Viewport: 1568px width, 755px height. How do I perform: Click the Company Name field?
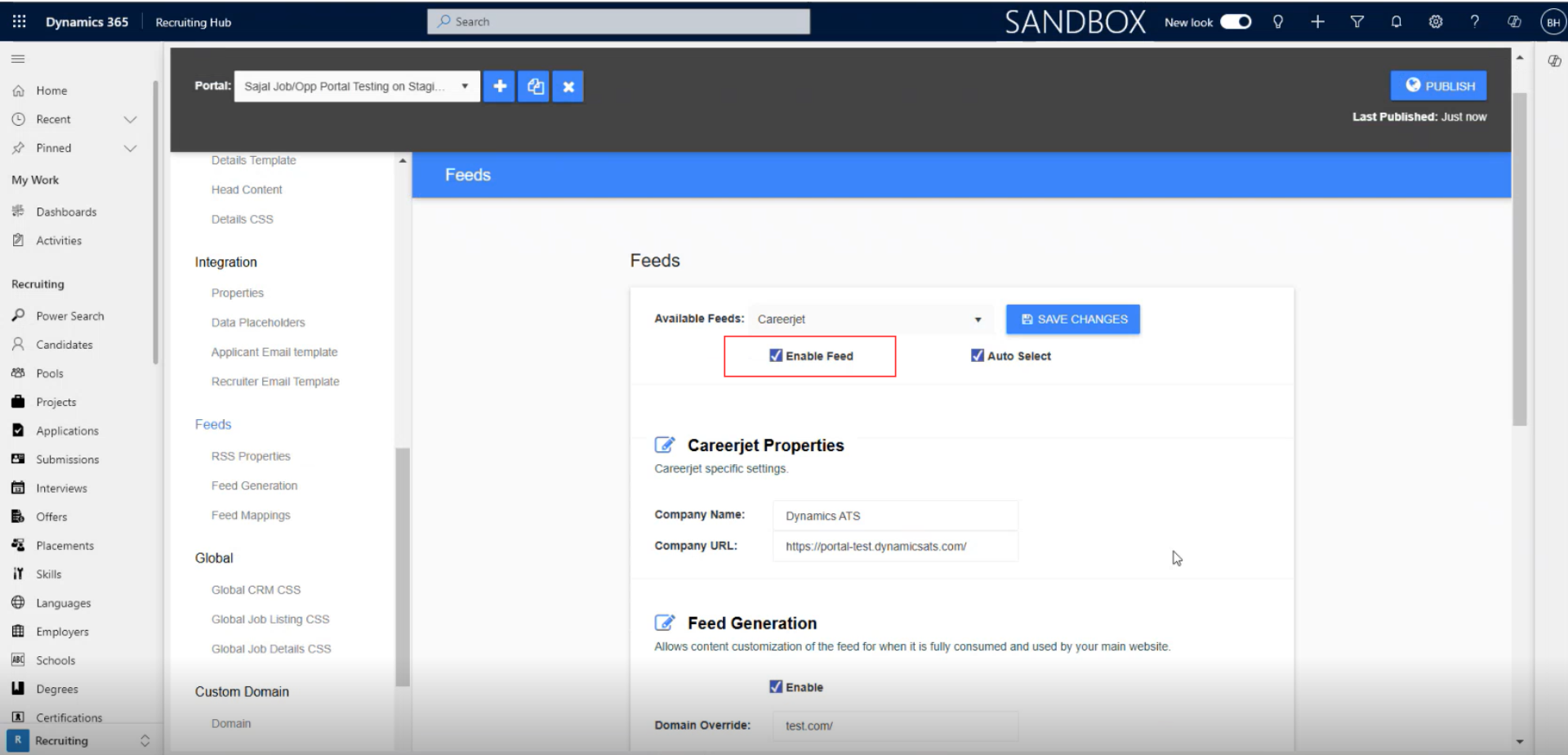(x=895, y=516)
